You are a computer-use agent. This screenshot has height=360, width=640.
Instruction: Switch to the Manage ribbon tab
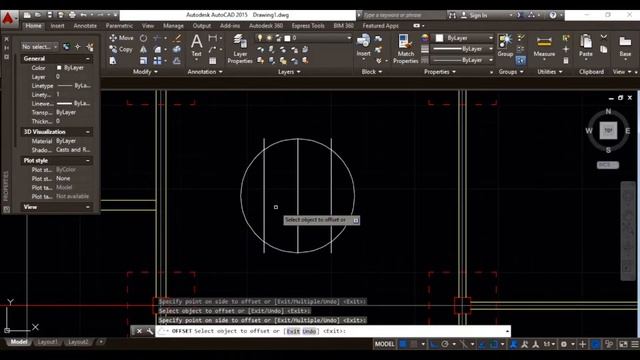[x=173, y=26]
